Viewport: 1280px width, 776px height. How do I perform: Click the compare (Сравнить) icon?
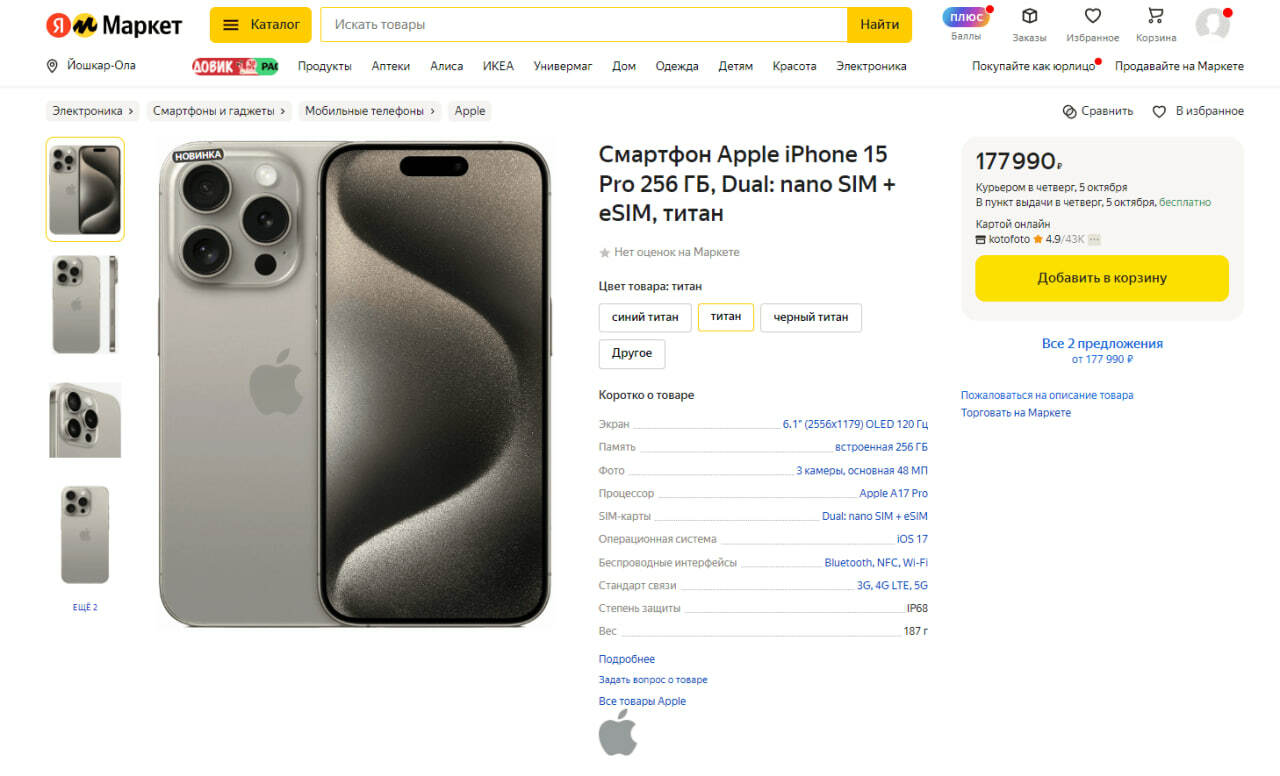coord(1069,111)
